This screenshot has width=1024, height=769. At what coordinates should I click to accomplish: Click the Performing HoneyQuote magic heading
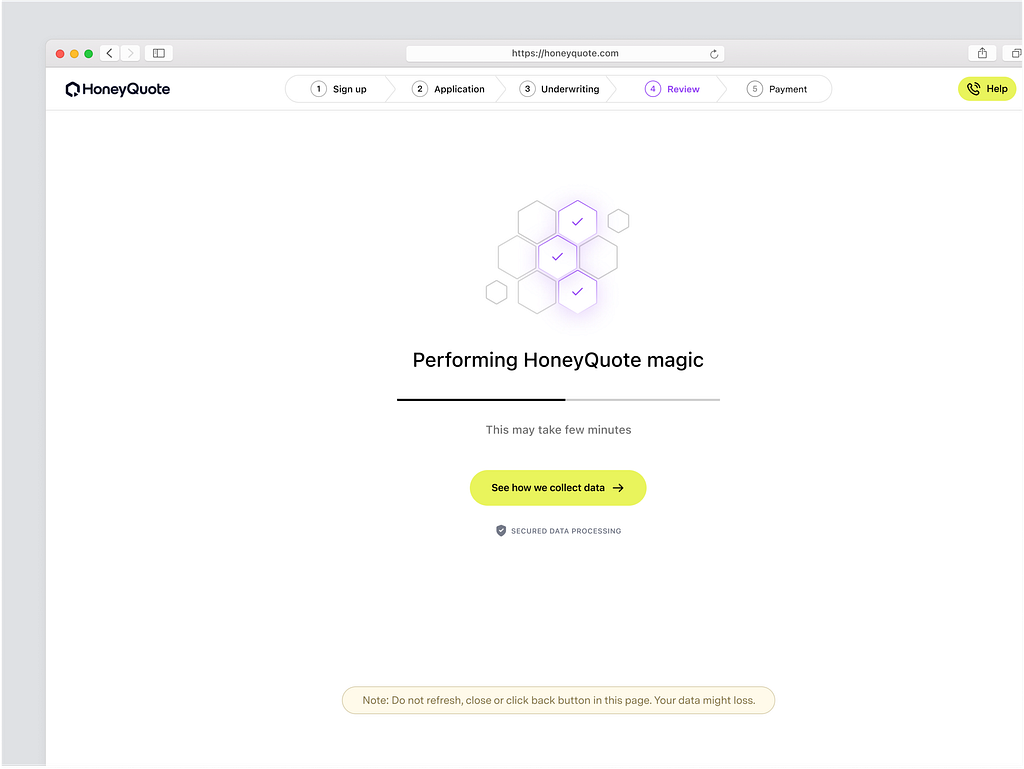point(558,360)
